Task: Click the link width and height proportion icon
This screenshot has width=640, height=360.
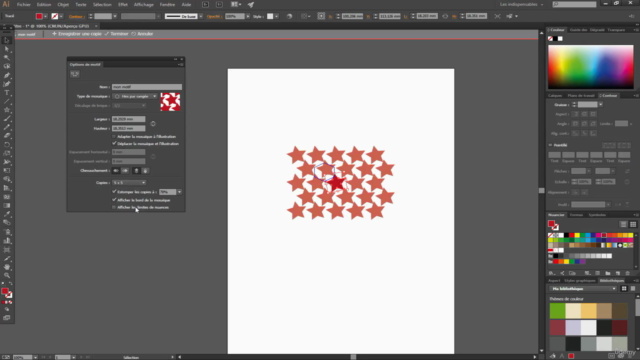Action: 153,124
